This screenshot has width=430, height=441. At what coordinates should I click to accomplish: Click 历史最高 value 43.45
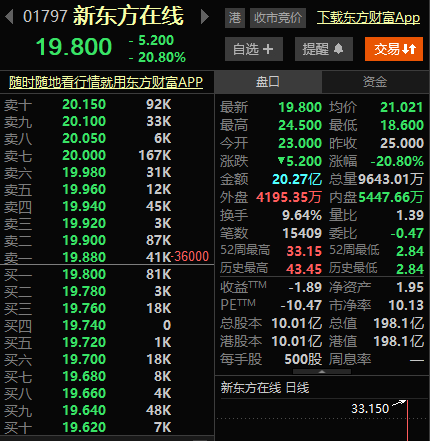click(304, 269)
